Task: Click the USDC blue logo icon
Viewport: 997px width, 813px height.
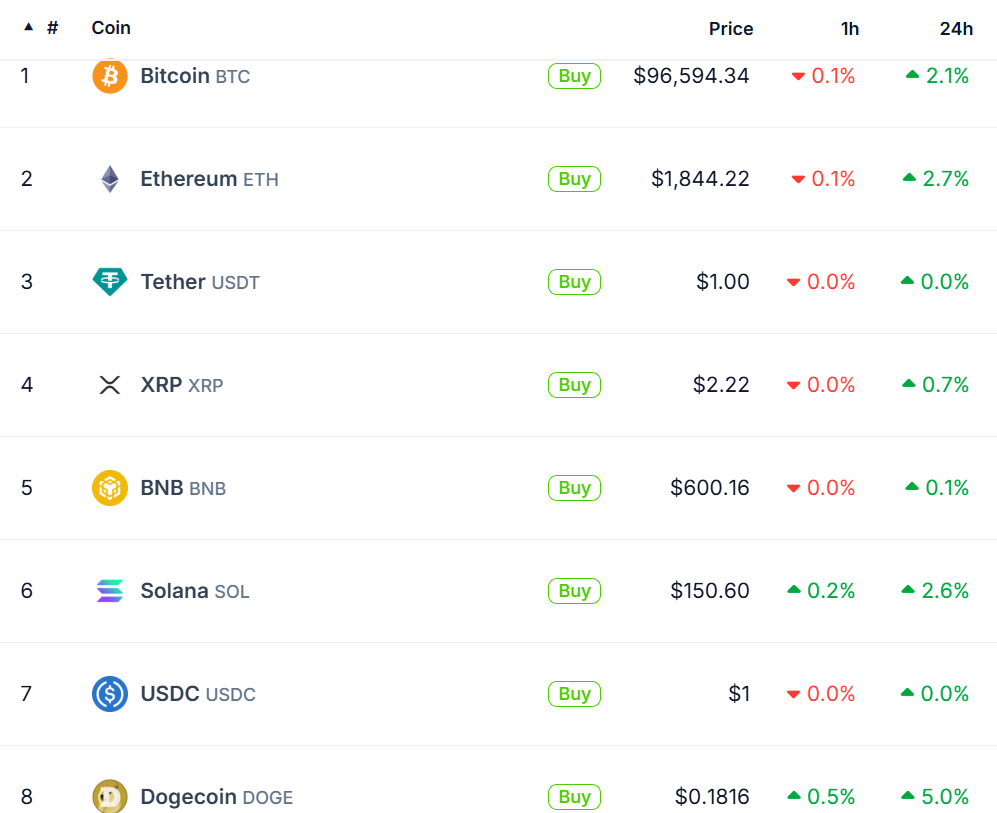Action: click(110, 694)
